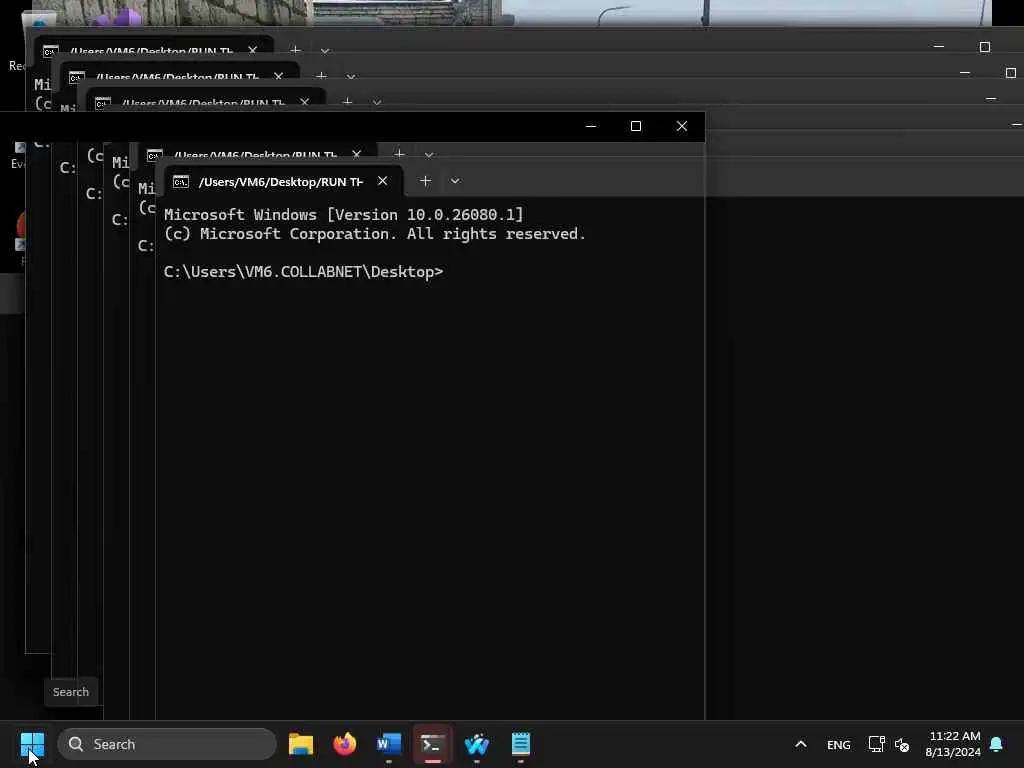Add a tab in terminal directly behind front
1024x768 pixels.
[x=399, y=154]
